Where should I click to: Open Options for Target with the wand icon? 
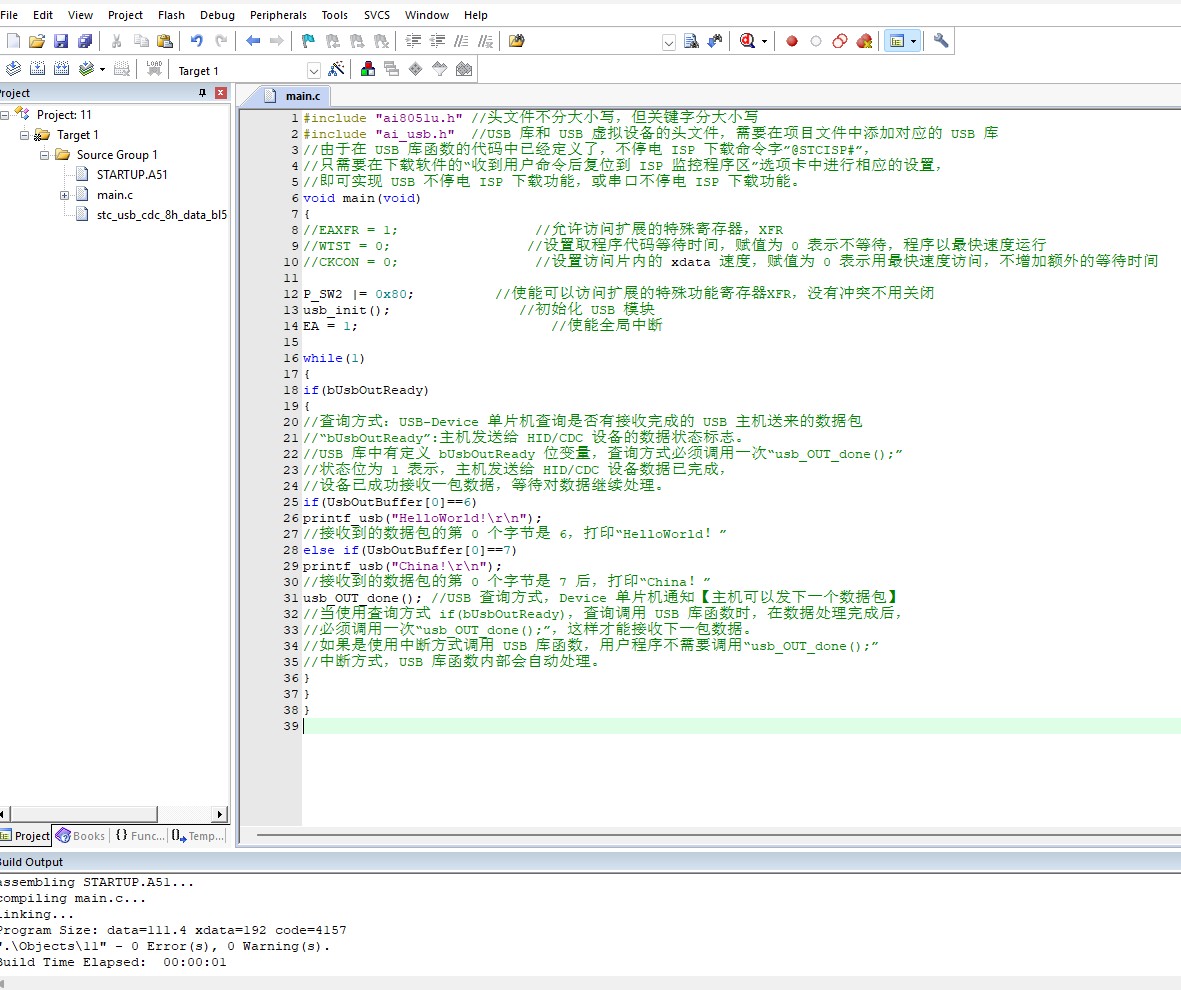pyautogui.click(x=337, y=69)
